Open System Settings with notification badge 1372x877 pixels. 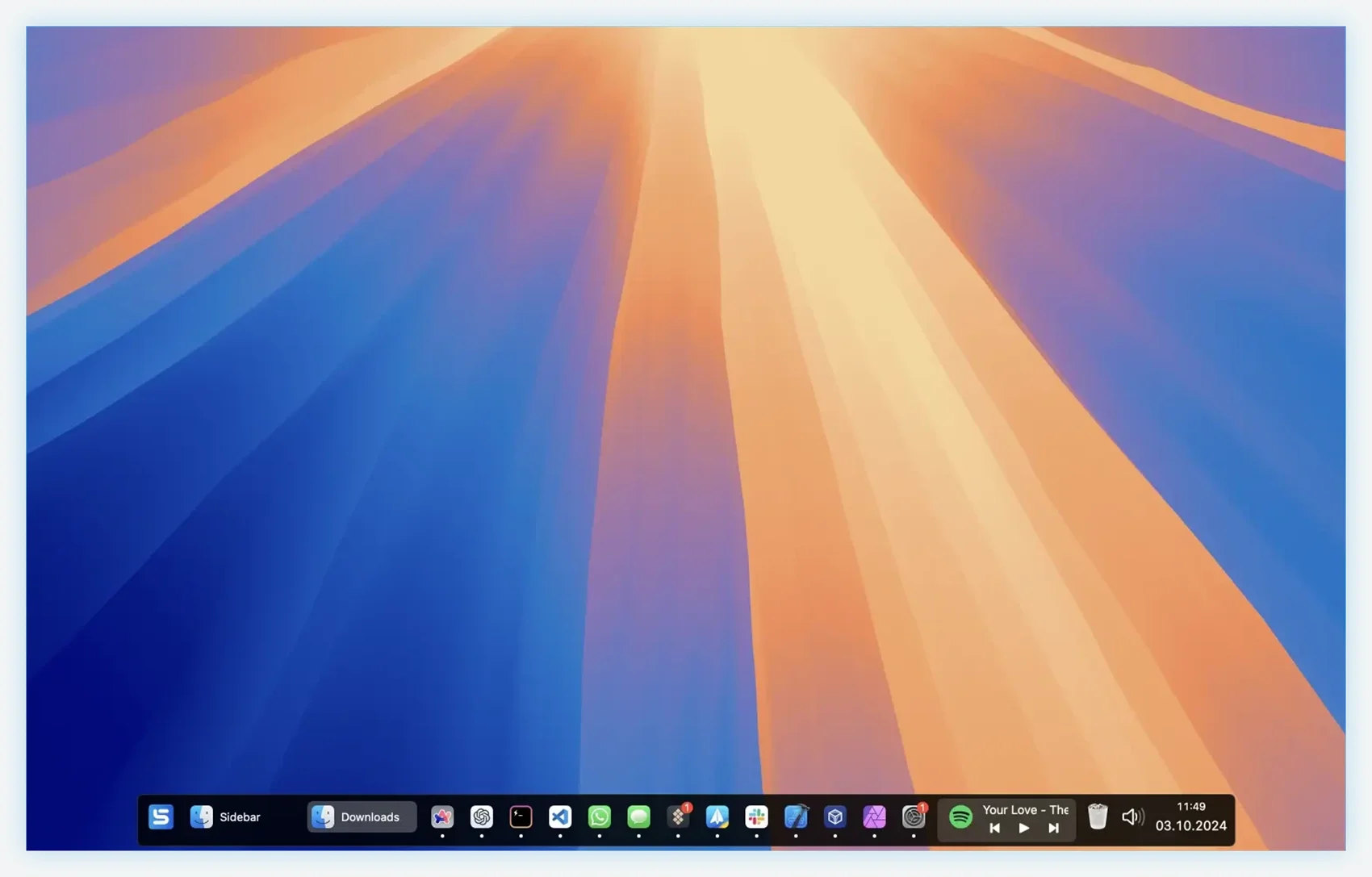point(914,817)
